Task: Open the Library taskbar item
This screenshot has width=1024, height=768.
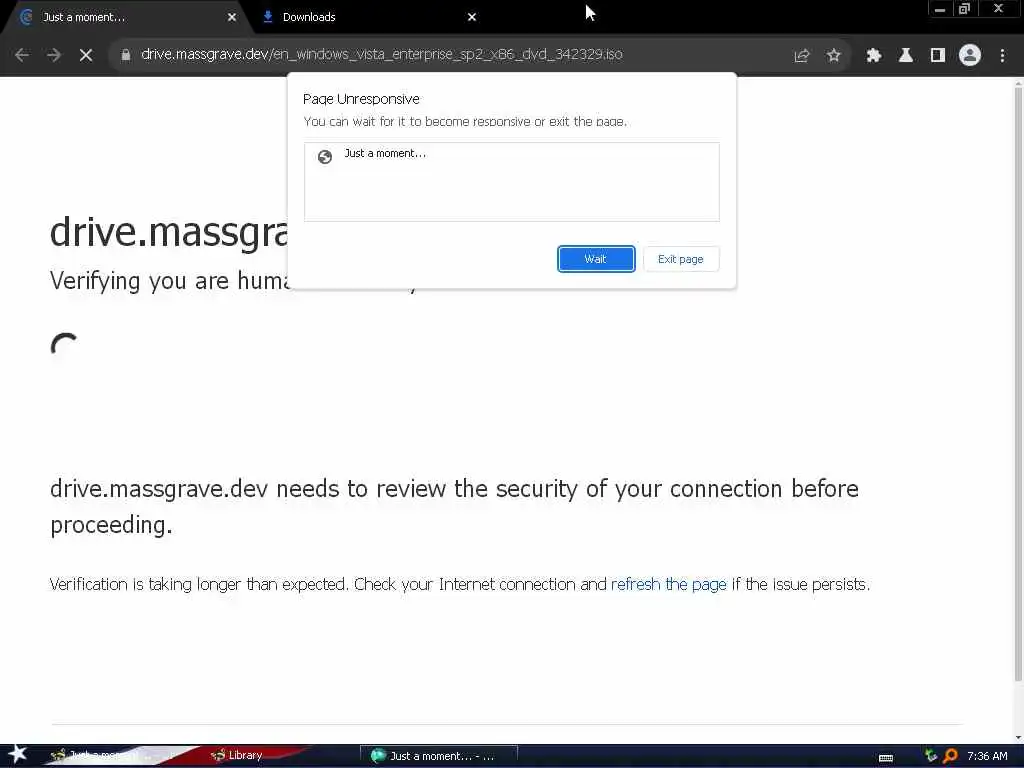Action: pyautogui.click(x=236, y=755)
